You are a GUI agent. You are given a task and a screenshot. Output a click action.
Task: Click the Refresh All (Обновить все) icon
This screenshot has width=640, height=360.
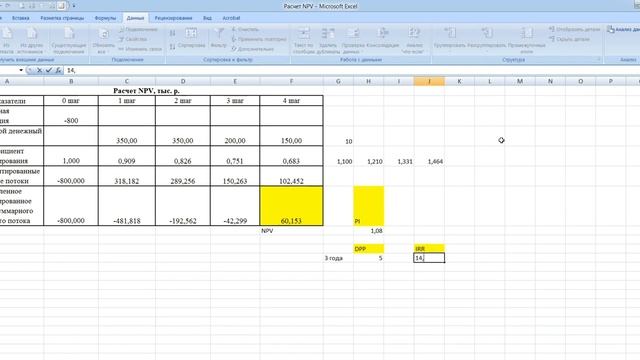[104, 34]
